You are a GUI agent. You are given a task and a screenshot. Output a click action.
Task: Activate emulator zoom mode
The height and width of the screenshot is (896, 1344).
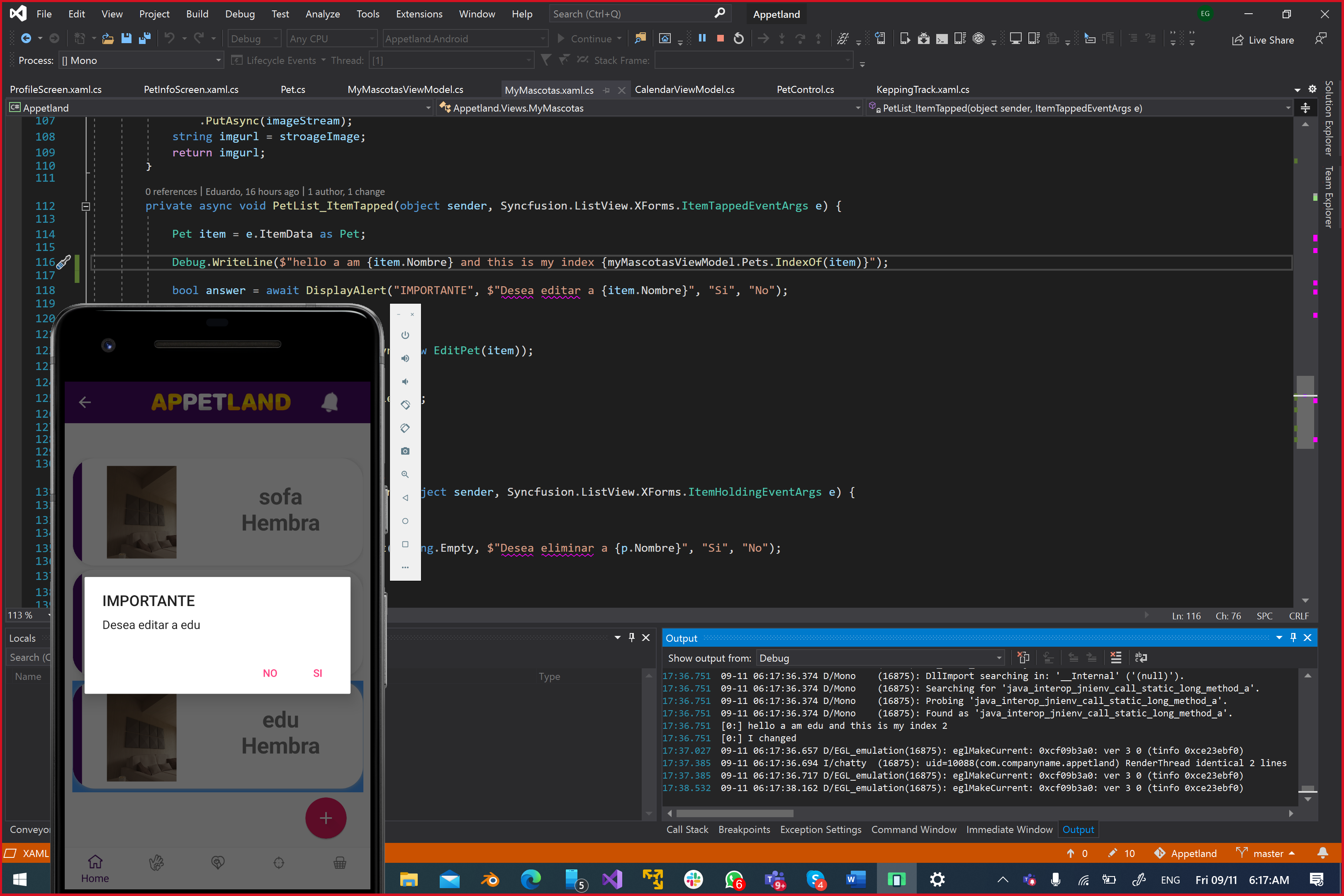pyautogui.click(x=405, y=474)
